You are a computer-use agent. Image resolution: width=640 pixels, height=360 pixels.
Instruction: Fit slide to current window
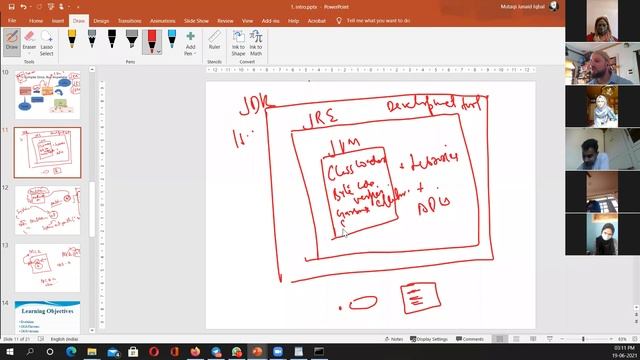pos(635,339)
